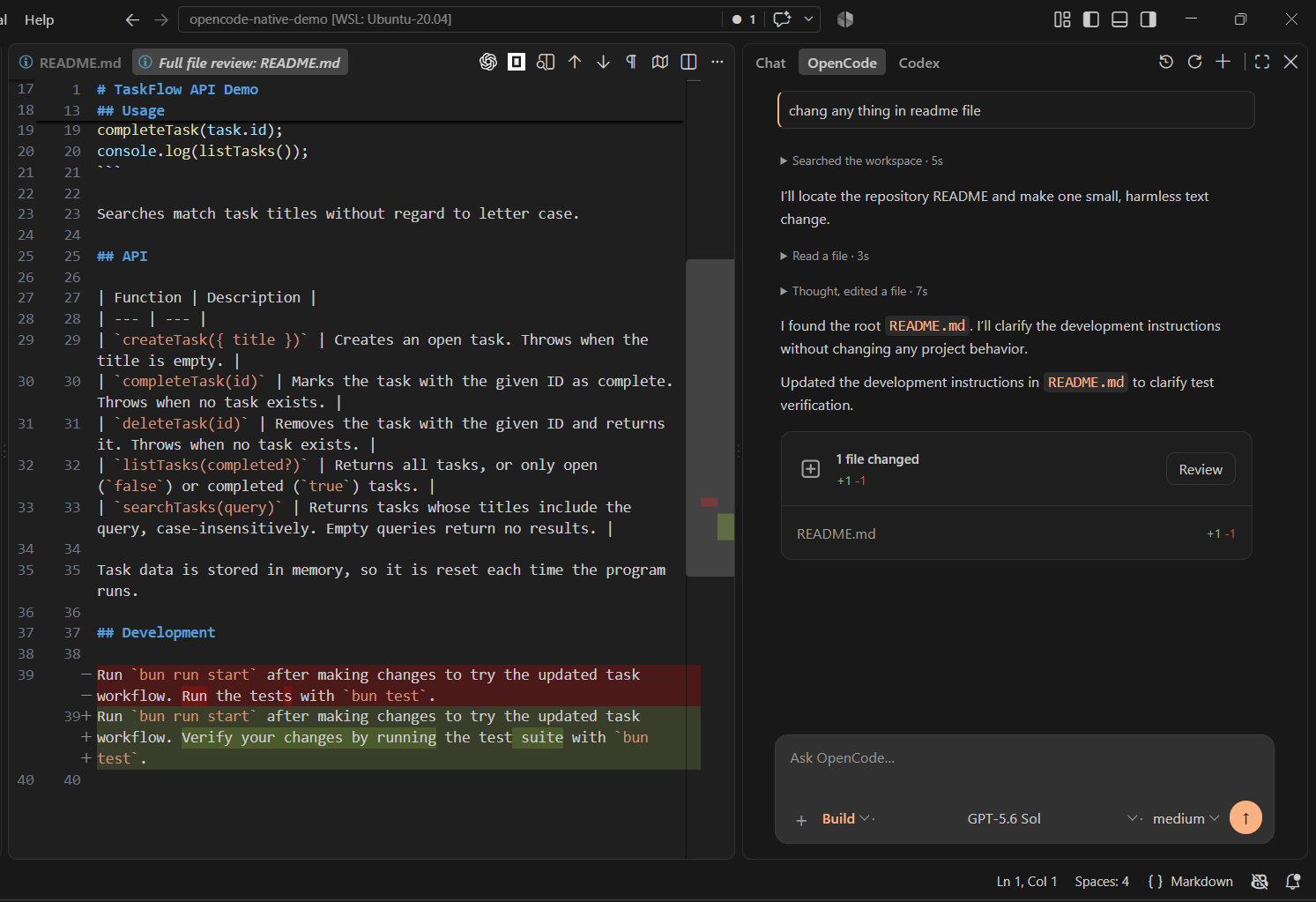The image size is (1316, 902).
Task: Switch to the README.md editor tab
Action: pos(71,63)
